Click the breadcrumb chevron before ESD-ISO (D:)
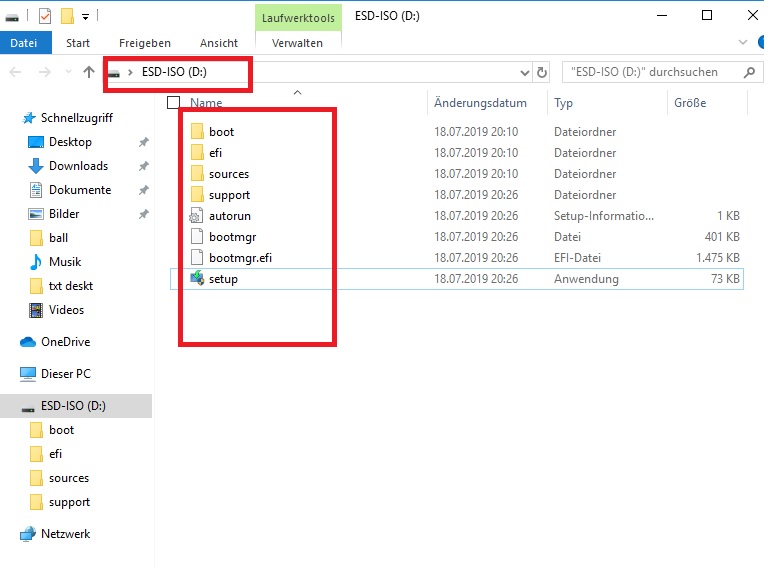Viewport: 768px width, 569px height. point(130,72)
